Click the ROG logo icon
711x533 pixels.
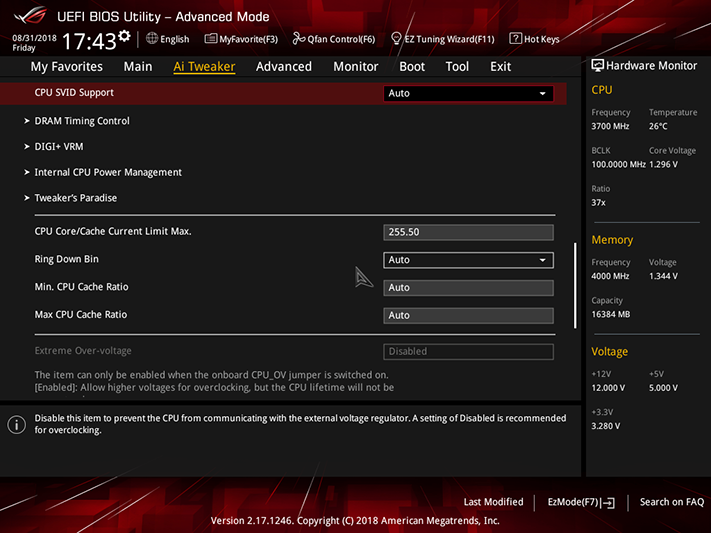click(30, 15)
